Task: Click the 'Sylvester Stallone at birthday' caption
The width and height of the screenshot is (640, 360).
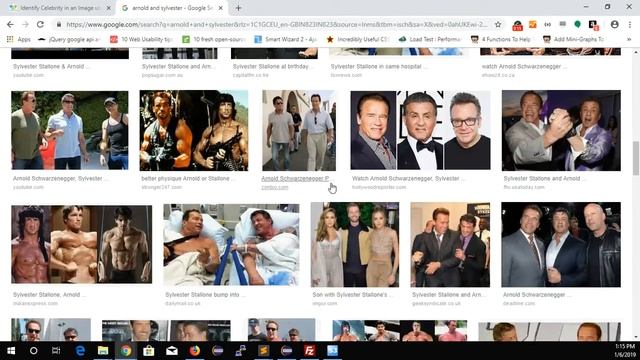Action: [x=273, y=66]
